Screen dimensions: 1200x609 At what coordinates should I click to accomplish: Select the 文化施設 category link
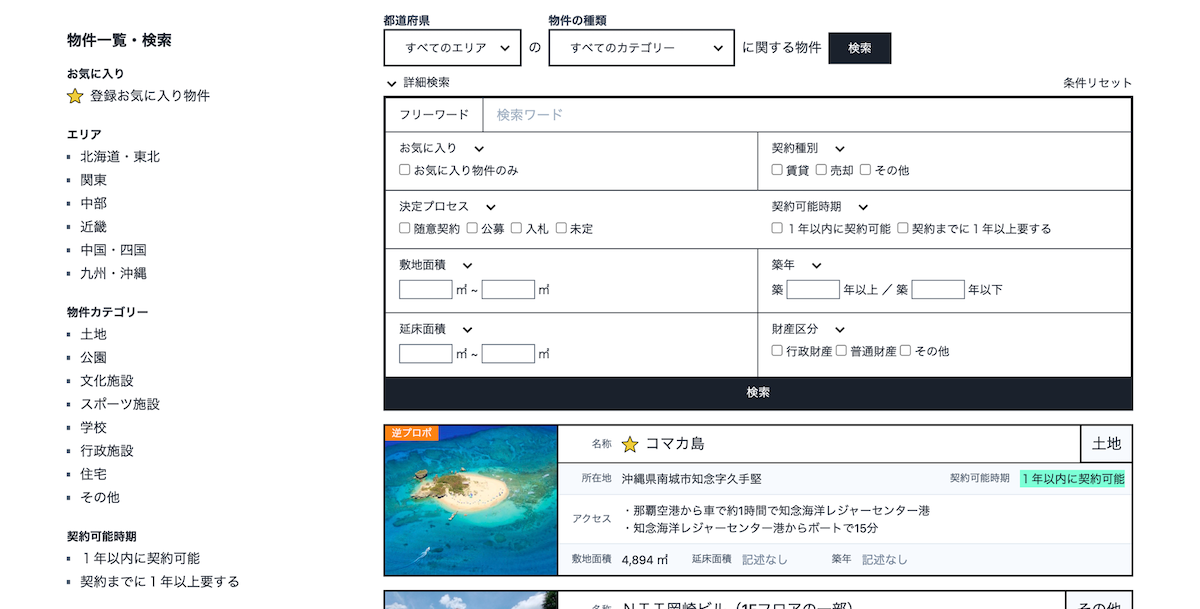point(107,381)
